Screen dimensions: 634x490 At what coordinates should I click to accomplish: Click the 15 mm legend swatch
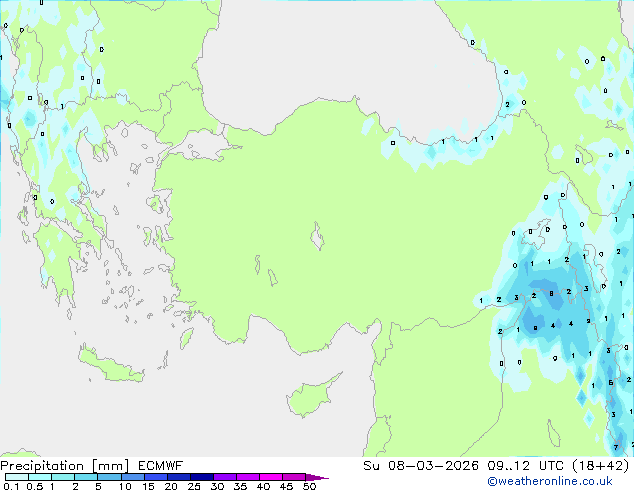(156, 477)
